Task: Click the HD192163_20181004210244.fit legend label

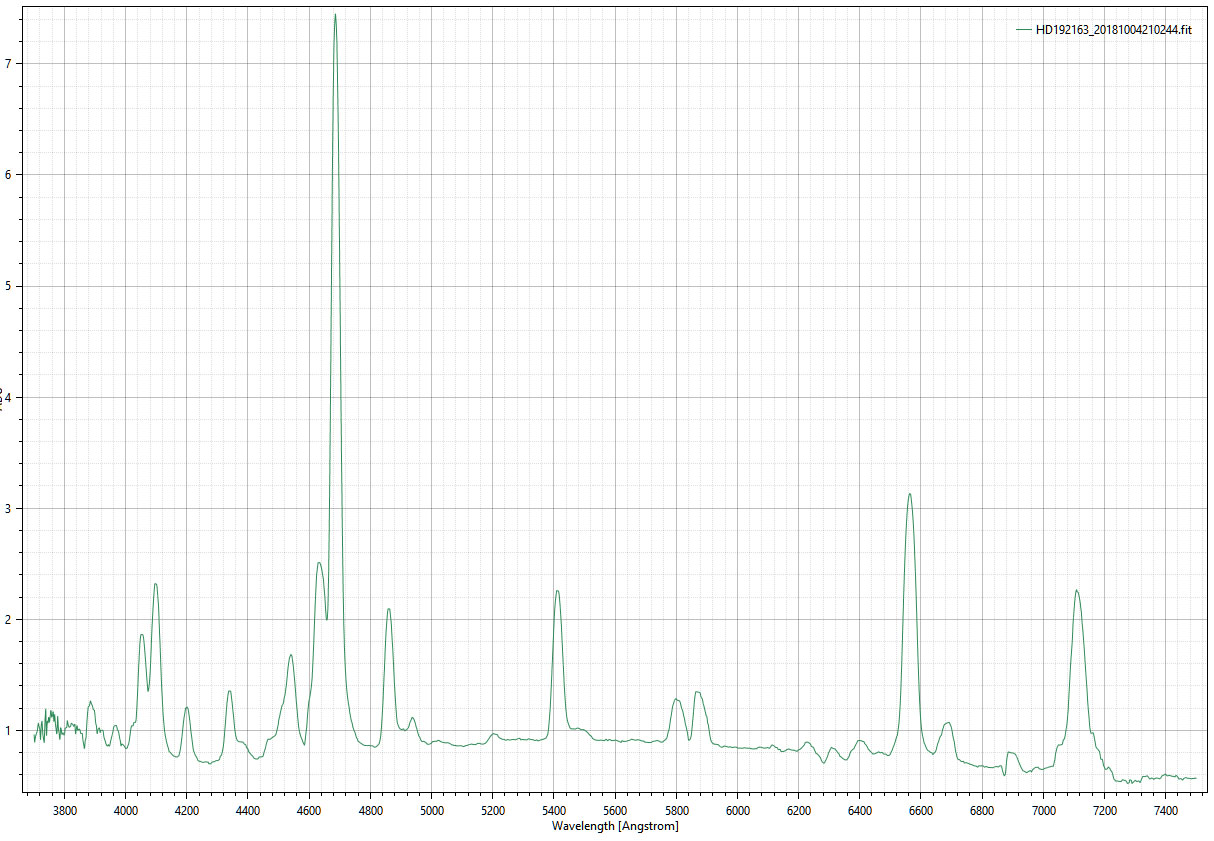Action: 1113,30
